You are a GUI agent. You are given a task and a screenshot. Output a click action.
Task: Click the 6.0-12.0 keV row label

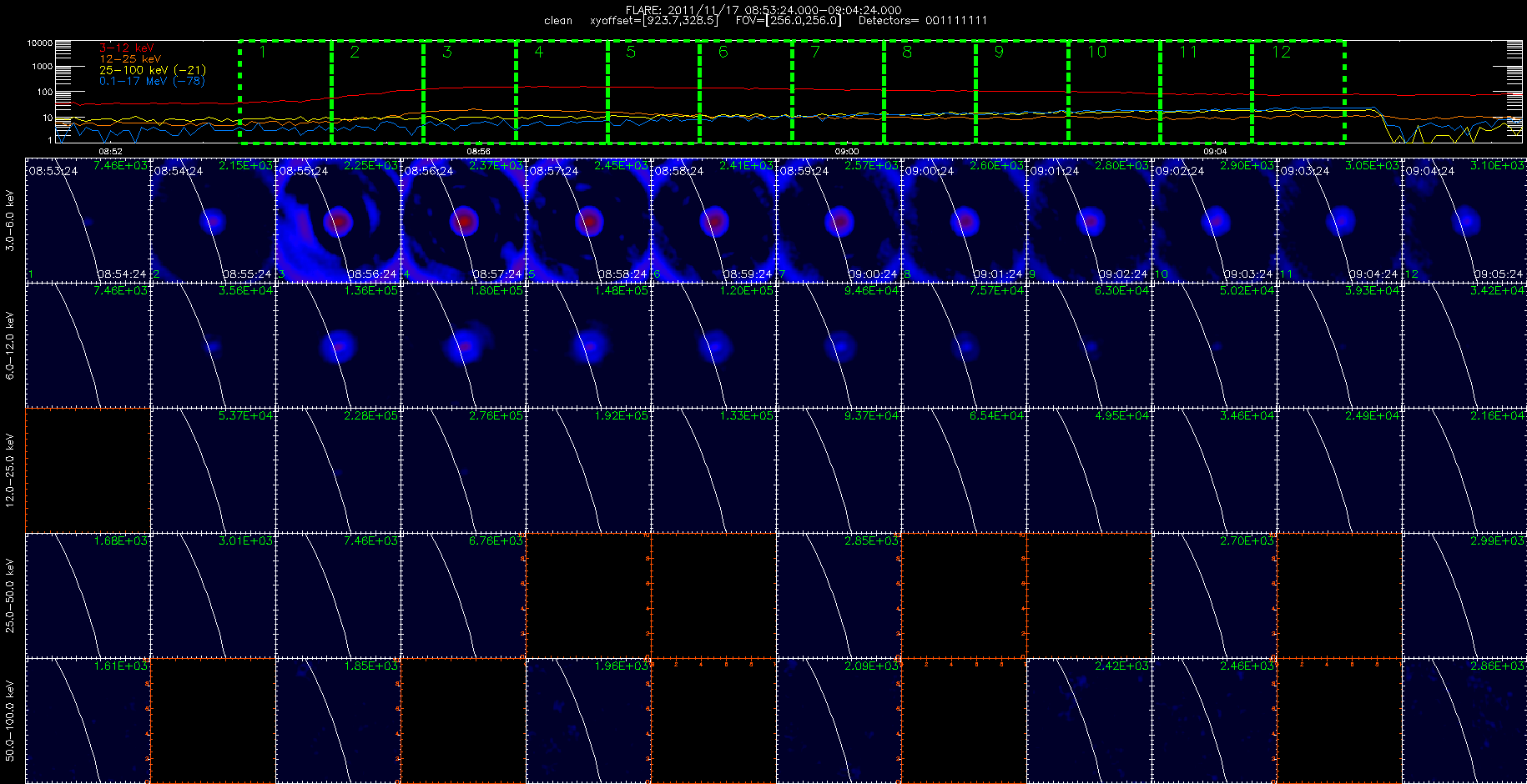coord(10,345)
